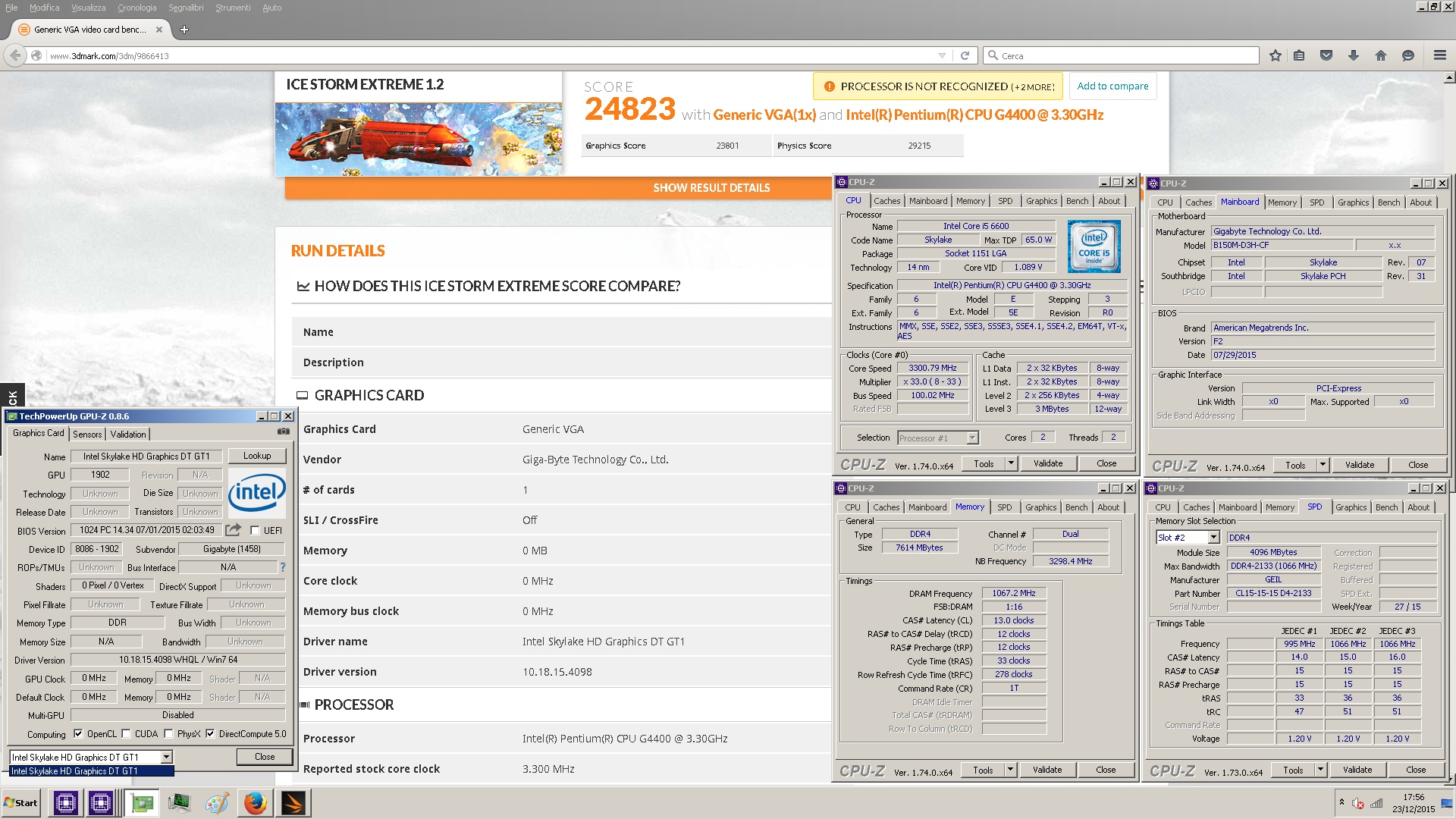This screenshot has width=1456, height=819.
Task: Click Close in the GPU-Z window
Action: click(x=265, y=757)
